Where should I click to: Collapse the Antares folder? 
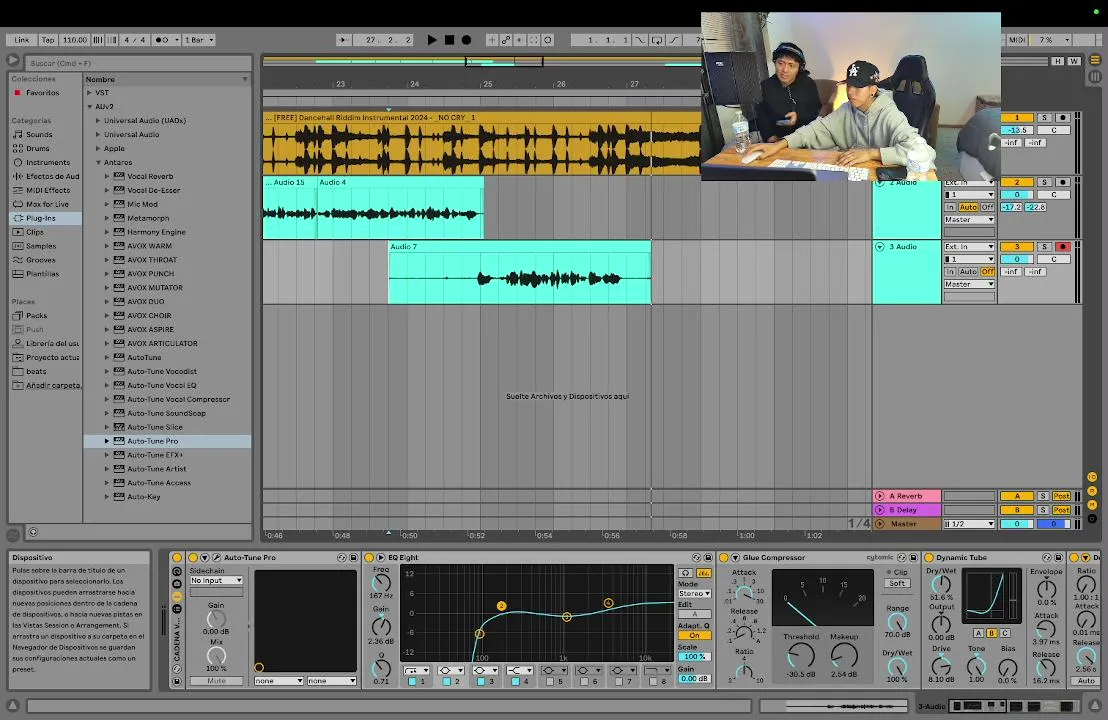click(x=98, y=163)
